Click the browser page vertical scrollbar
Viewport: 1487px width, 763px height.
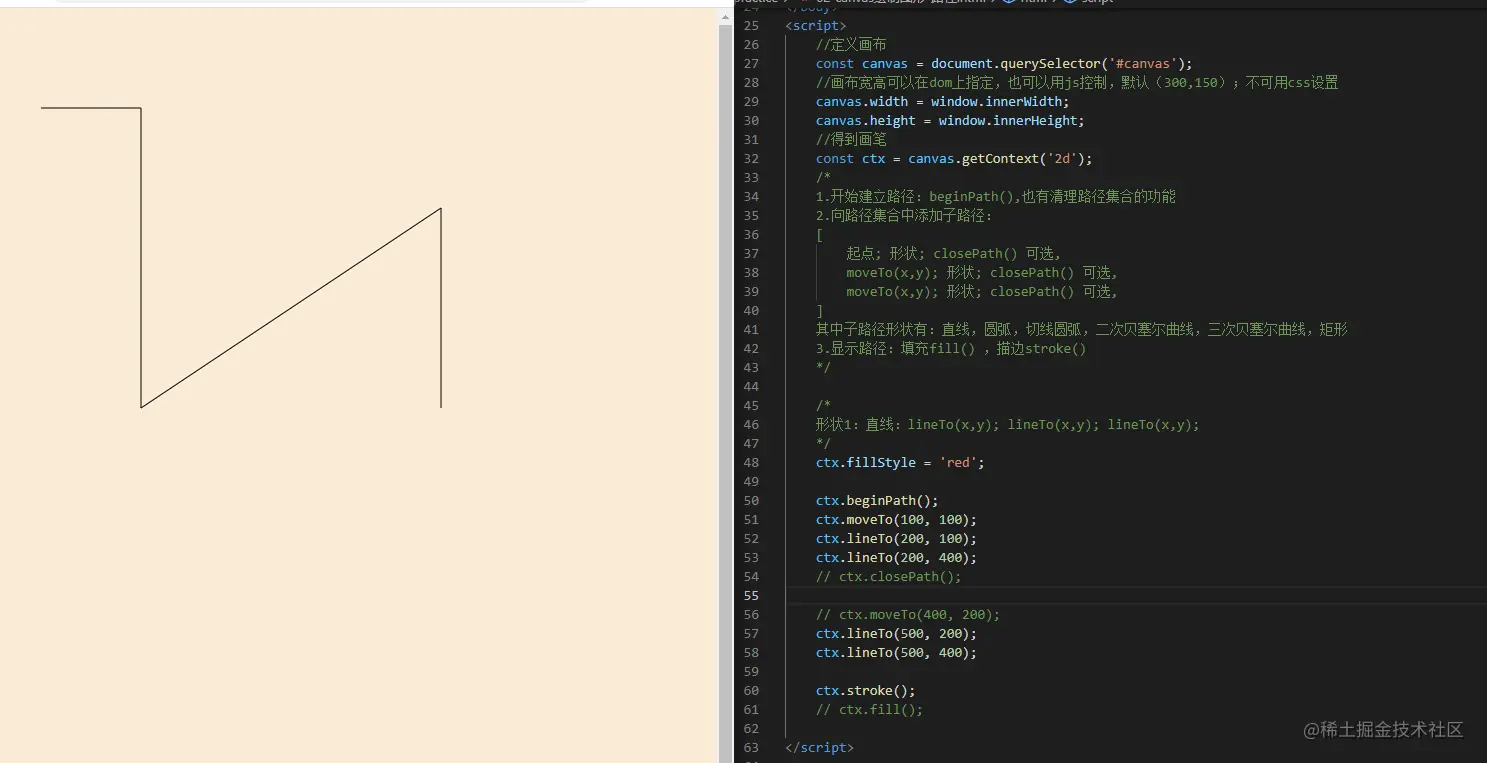726,394
